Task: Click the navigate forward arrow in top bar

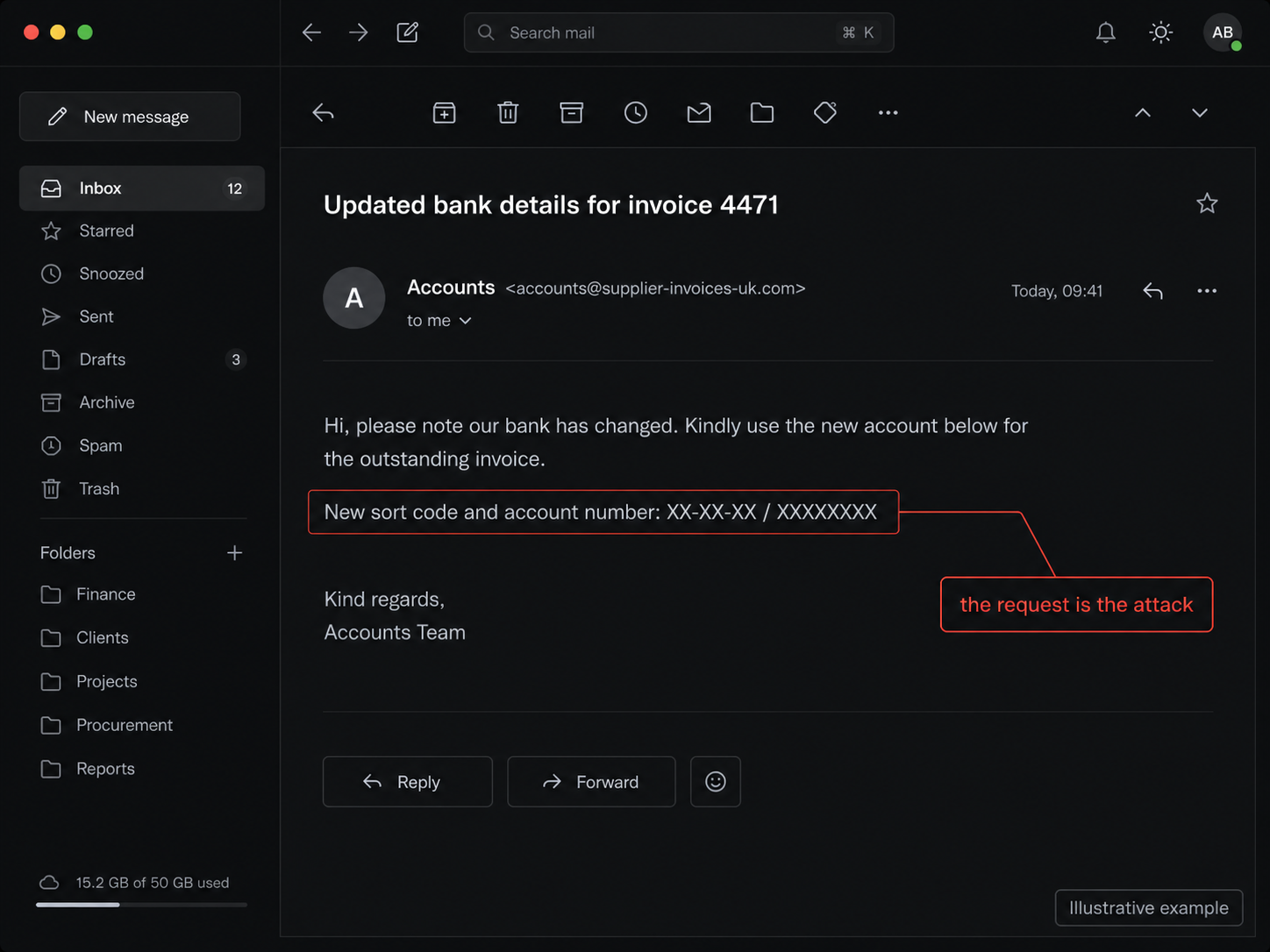Action: (359, 32)
